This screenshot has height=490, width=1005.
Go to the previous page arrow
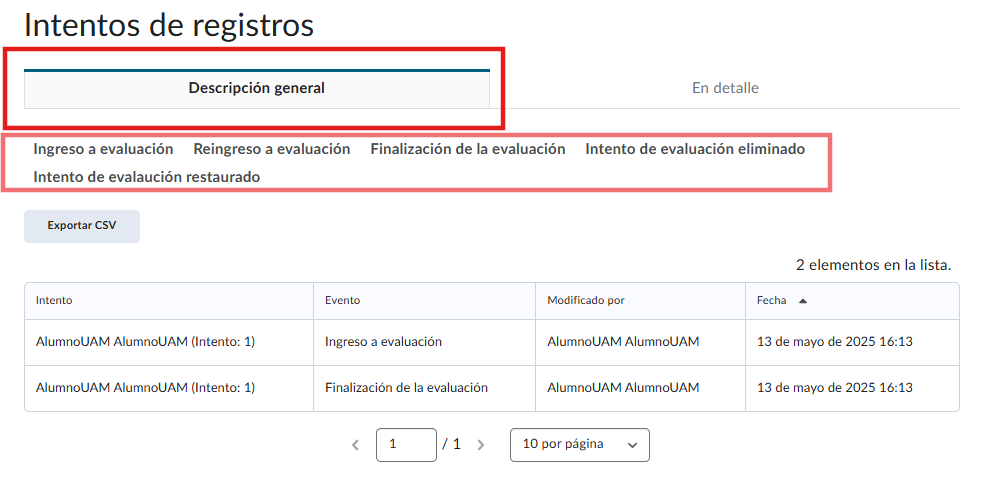click(355, 445)
